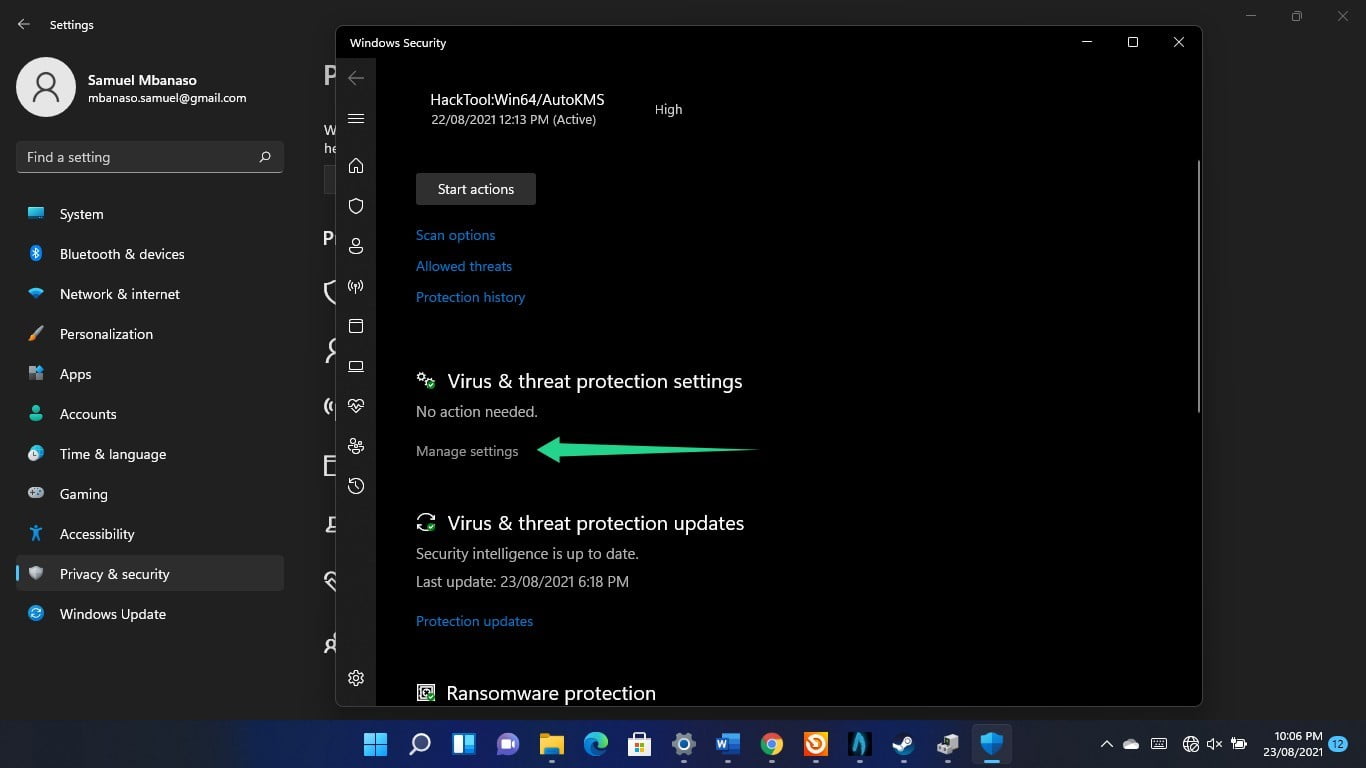The width and height of the screenshot is (1366, 768).
Task: Open Virus & threat protection shield icon
Action: tap(356, 206)
